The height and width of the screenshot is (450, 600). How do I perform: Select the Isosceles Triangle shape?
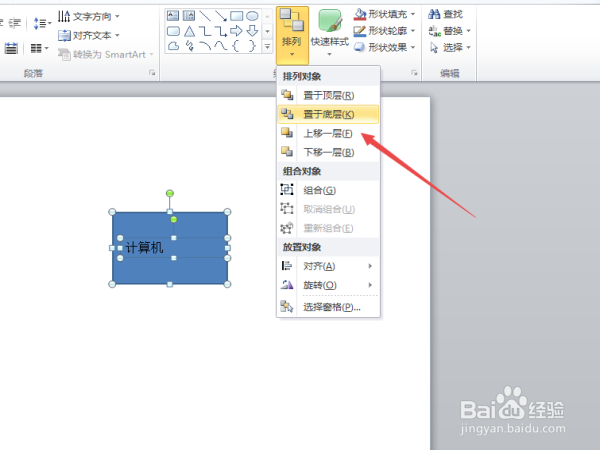coord(189,31)
